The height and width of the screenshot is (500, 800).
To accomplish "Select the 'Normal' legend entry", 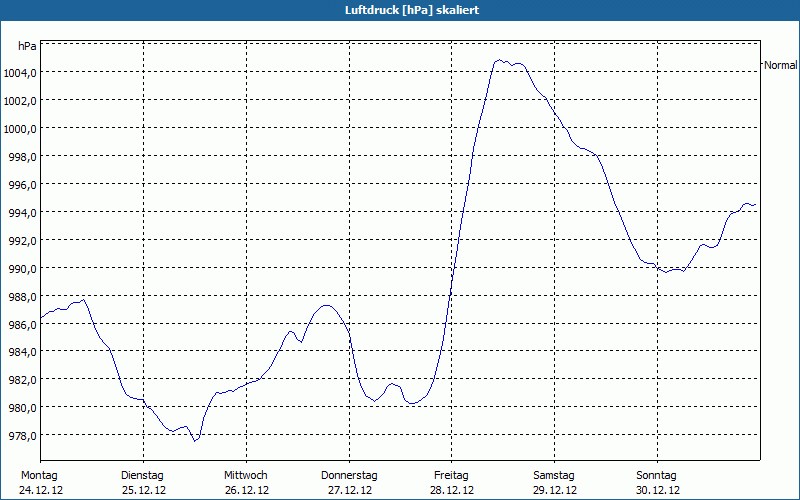I will (780, 65).
